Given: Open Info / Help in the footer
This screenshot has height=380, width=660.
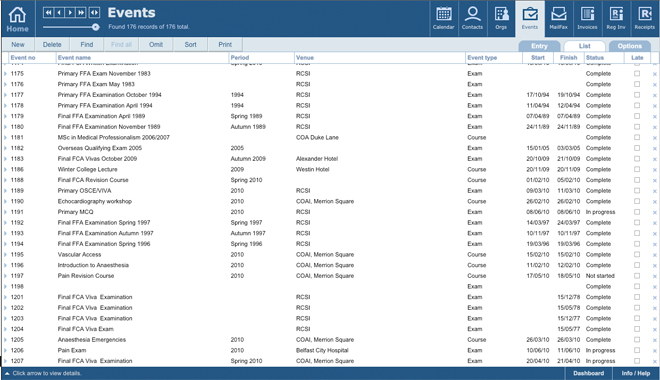Looking at the screenshot, I should click(636, 373).
